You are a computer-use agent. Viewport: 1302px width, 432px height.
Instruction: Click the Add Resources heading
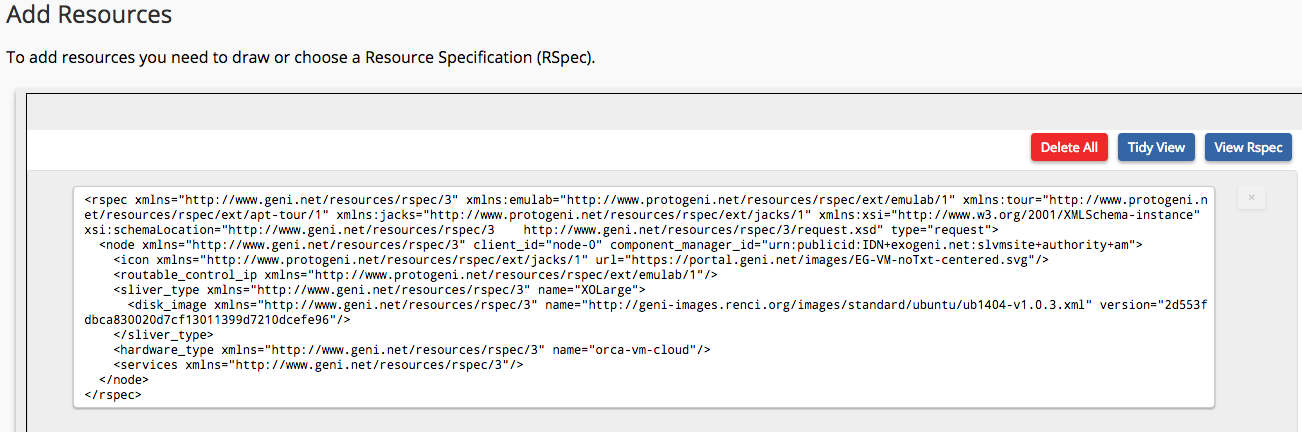(x=89, y=15)
